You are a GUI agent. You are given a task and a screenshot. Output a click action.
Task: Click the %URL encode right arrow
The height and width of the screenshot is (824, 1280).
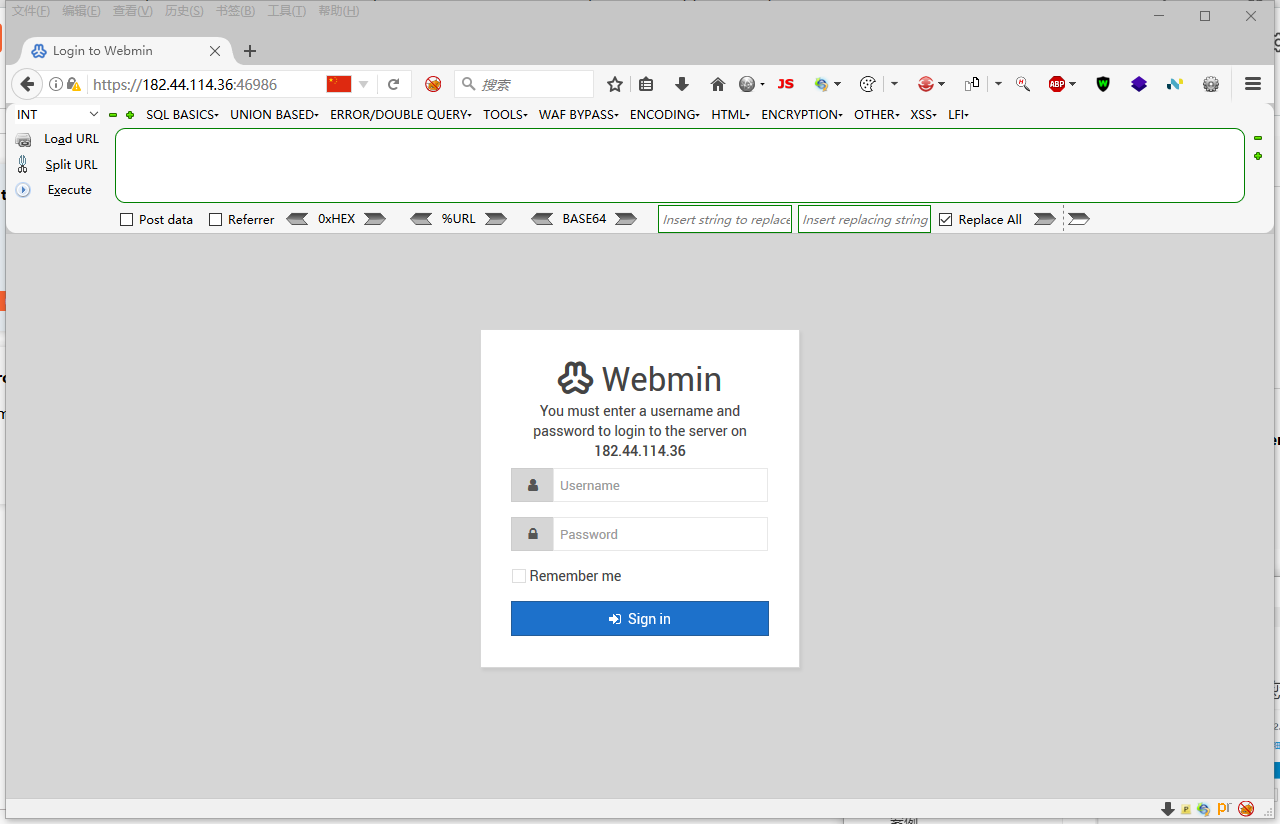coord(496,219)
